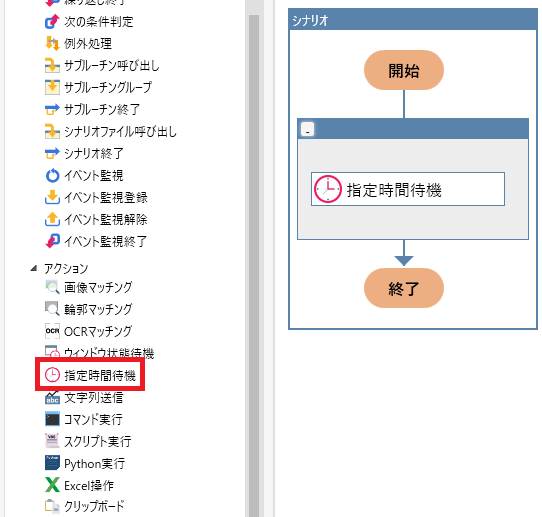Select the シナリオ title bar in the flowchart
Image resolution: width=542 pixels, height=517 pixels.
click(413, 20)
